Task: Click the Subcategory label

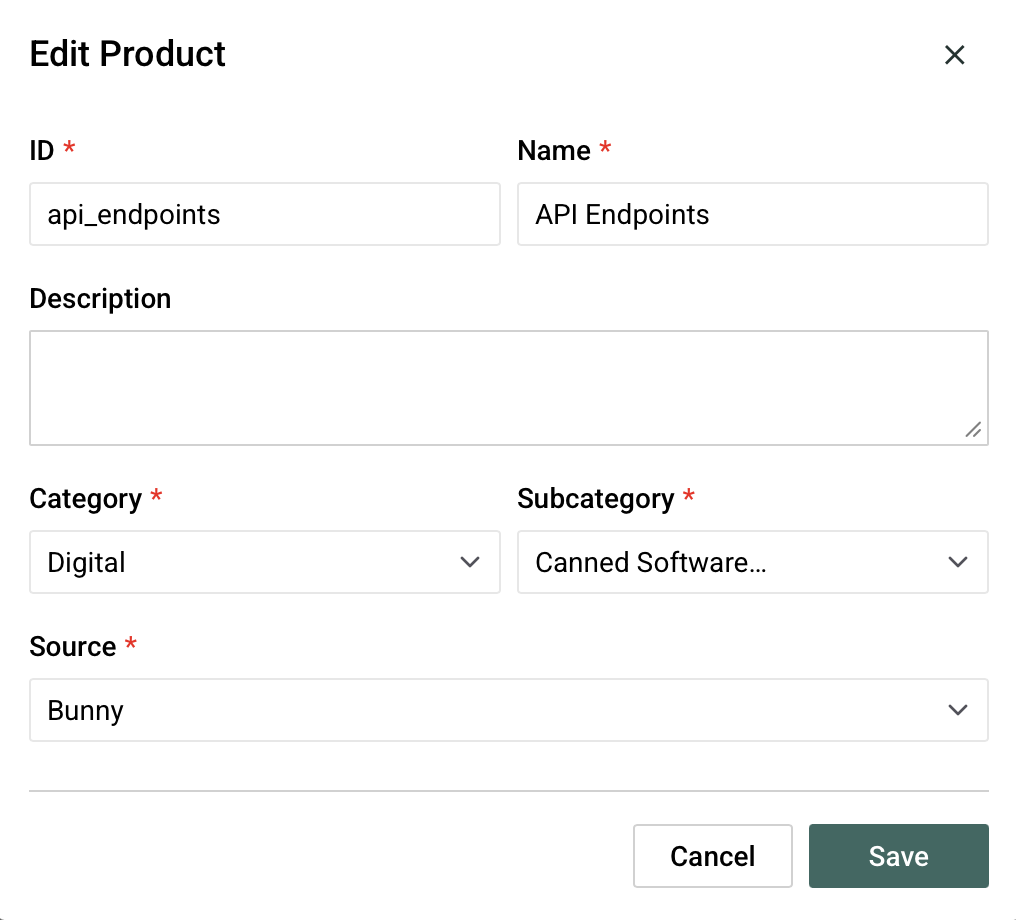Action: pos(595,499)
